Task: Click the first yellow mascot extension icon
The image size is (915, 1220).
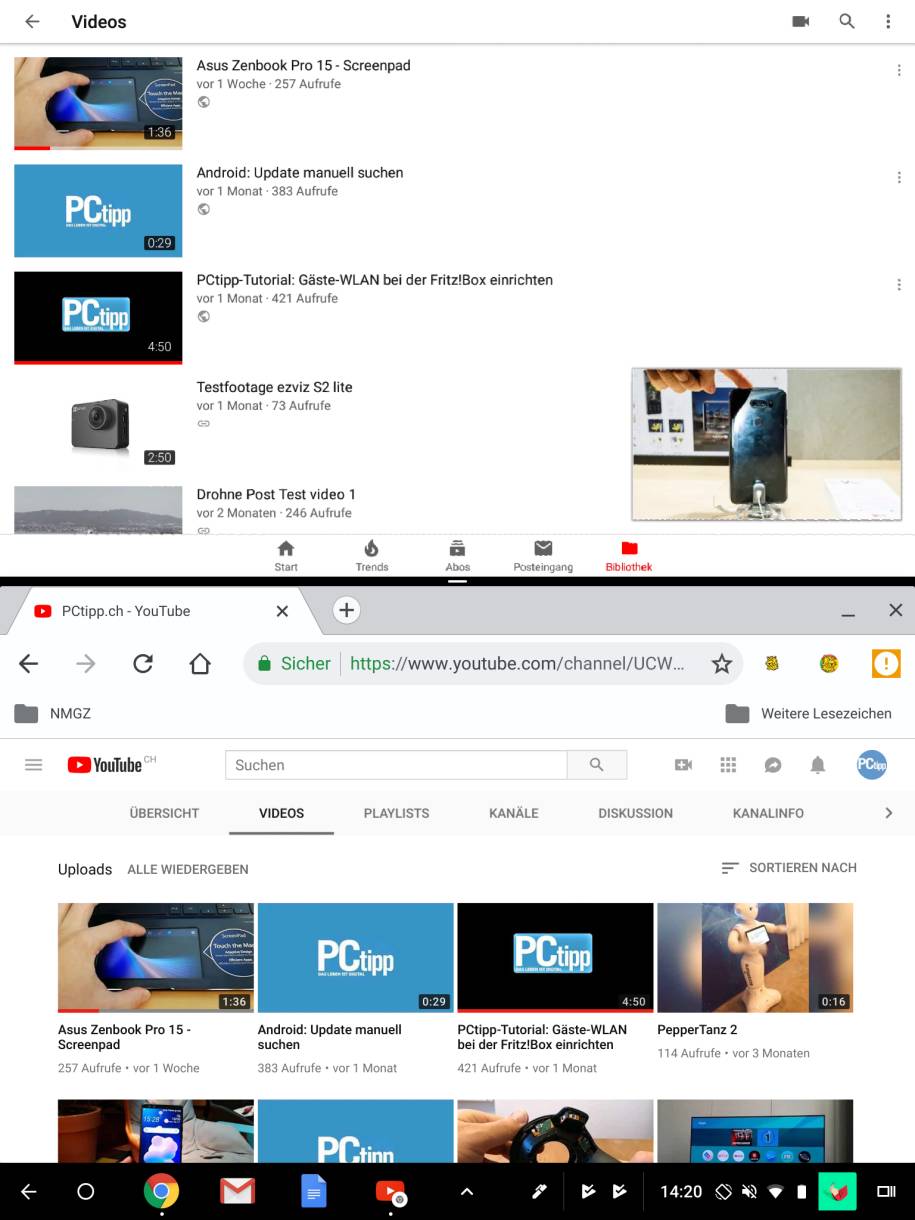Action: pos(772,663)
